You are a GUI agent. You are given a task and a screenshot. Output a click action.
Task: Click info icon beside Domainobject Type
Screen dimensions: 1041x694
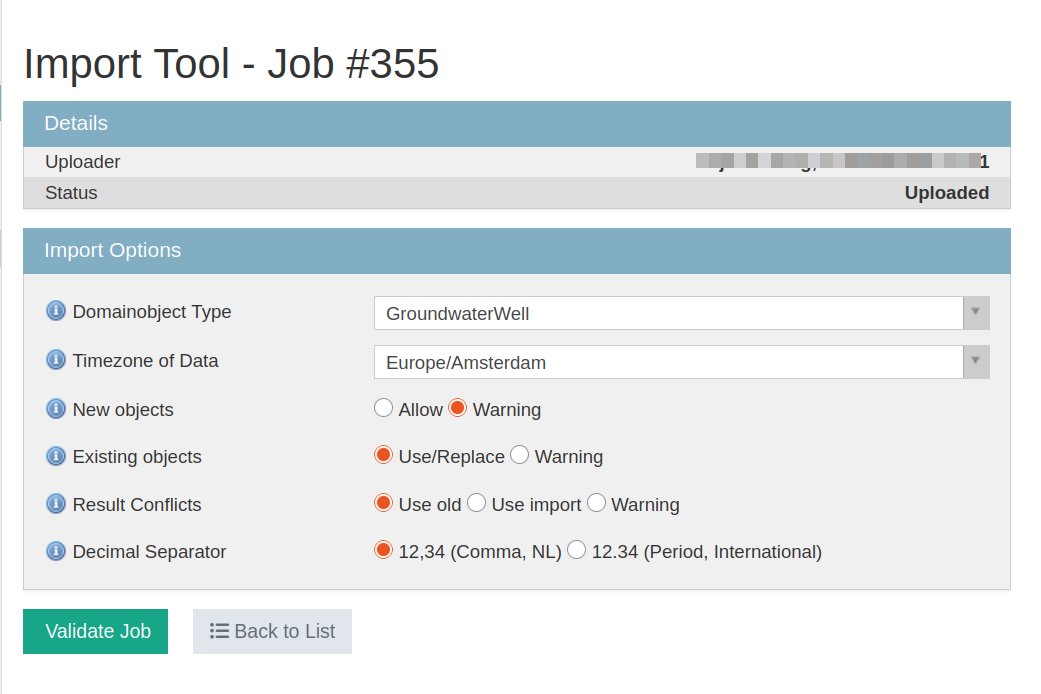tap(56, 311)
